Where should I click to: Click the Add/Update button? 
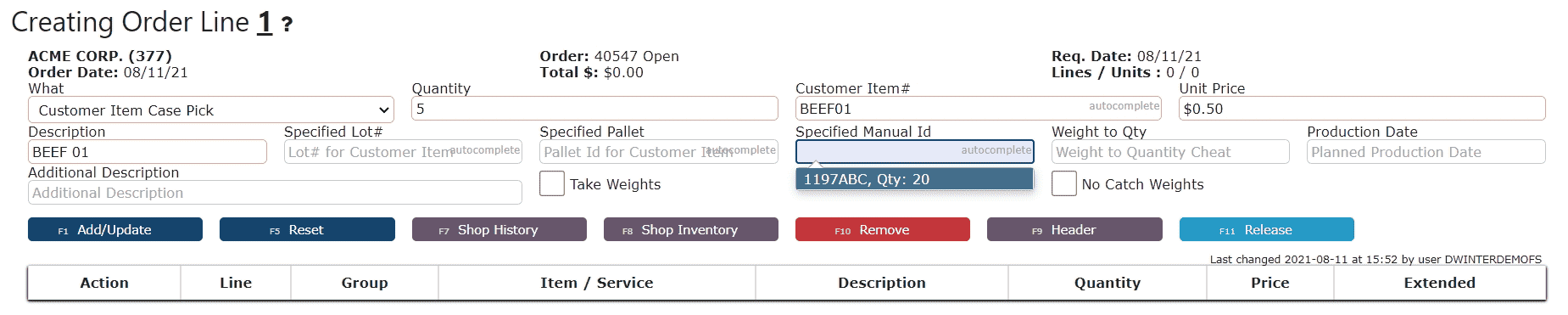pos(115,229)
